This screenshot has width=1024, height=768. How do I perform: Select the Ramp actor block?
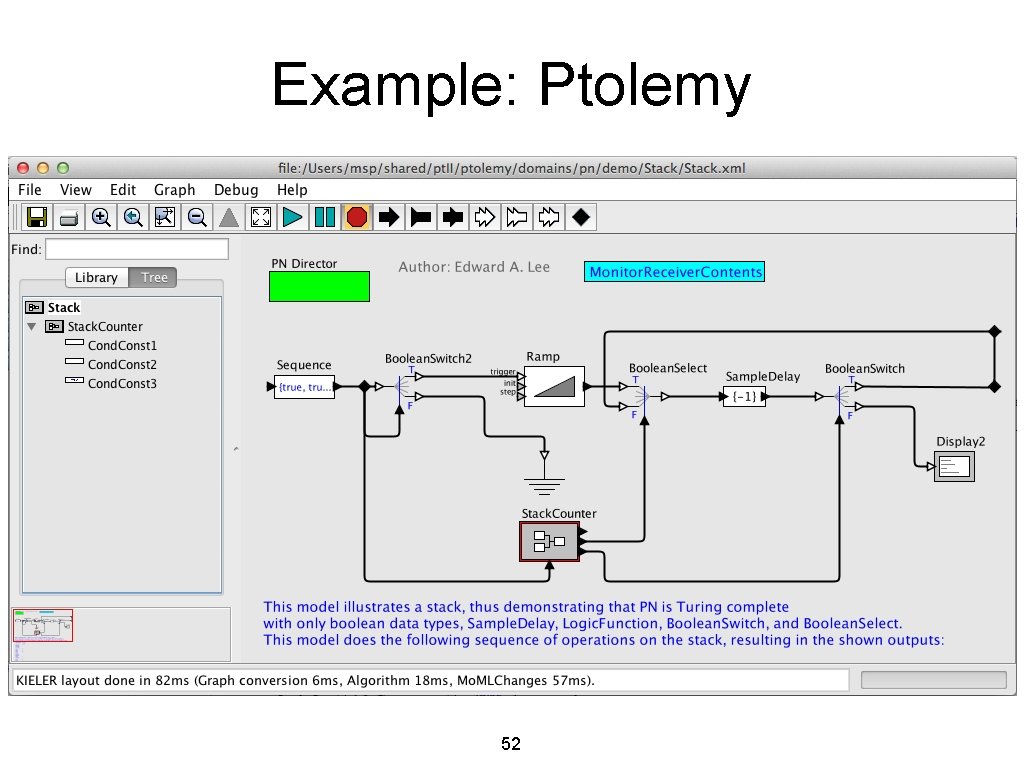pos(554,387)
